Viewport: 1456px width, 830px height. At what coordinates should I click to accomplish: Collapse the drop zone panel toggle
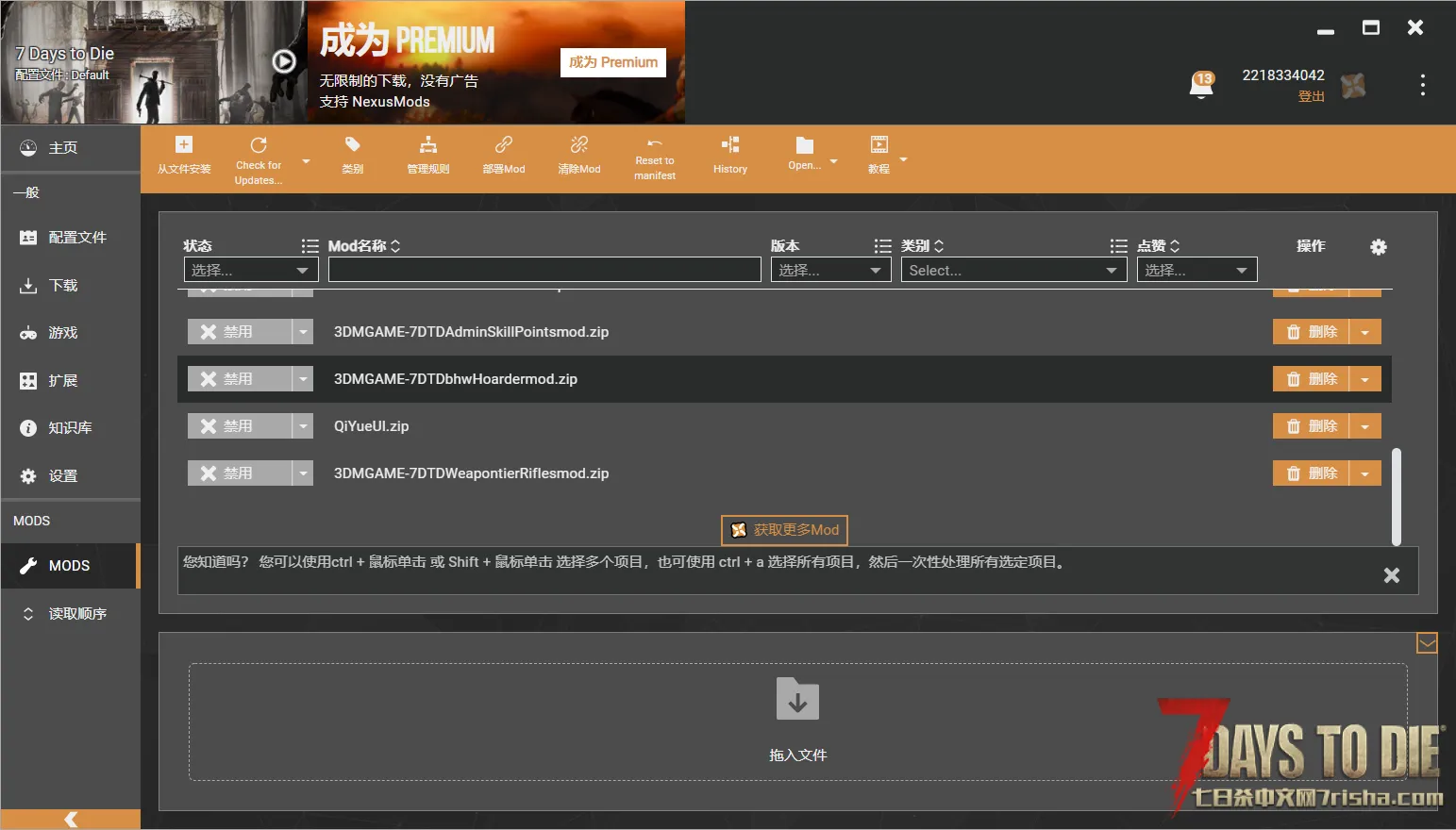(1428, 643)
